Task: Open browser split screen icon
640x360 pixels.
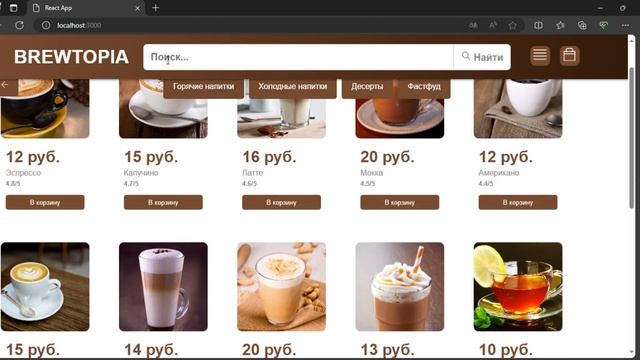Action: pos(538,25)
